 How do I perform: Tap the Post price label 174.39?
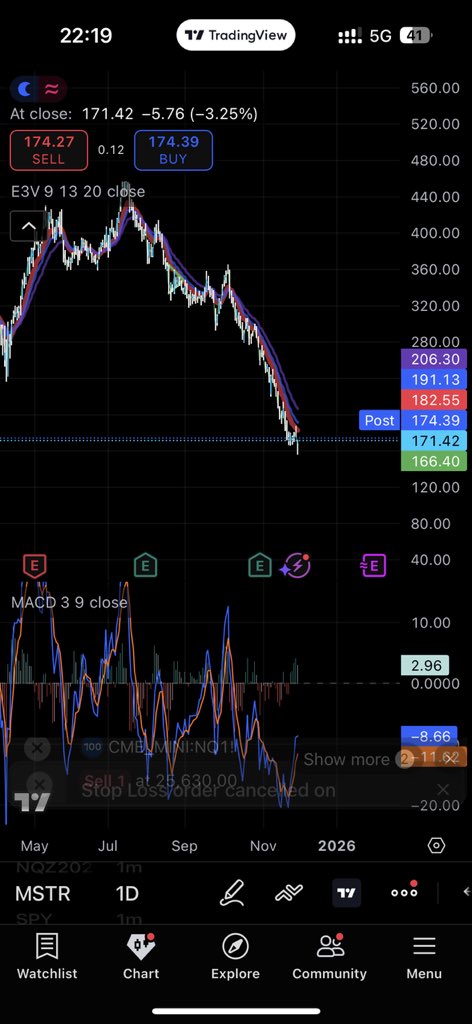(413, 420)
